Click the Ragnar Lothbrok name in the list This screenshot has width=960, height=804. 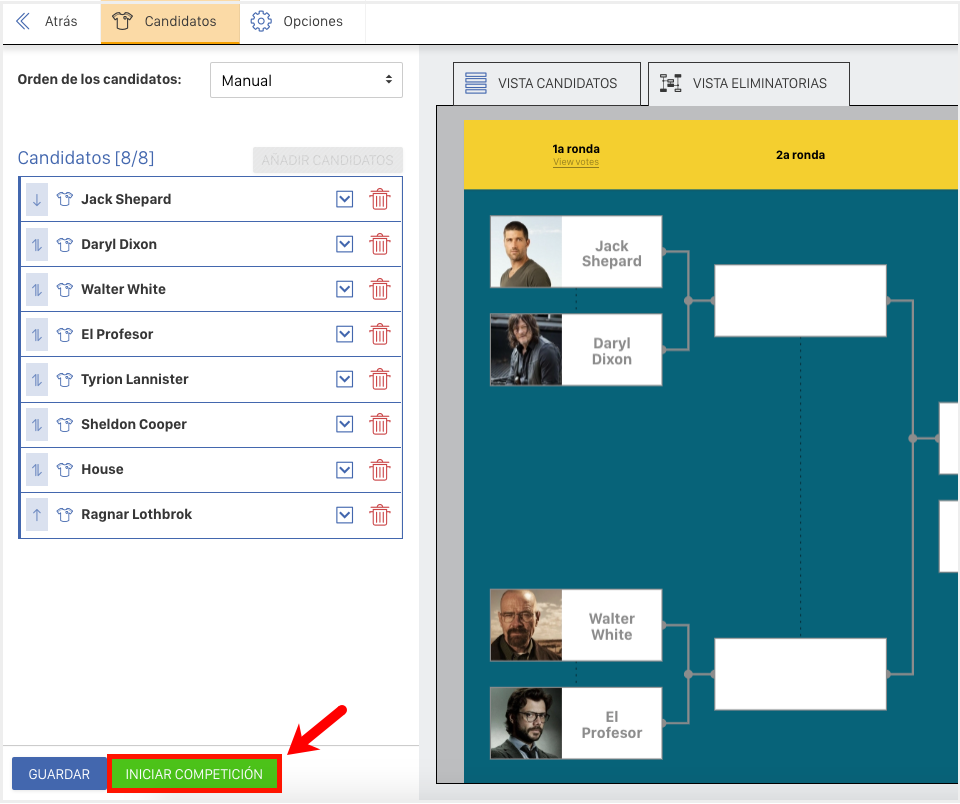click(137, 514)
